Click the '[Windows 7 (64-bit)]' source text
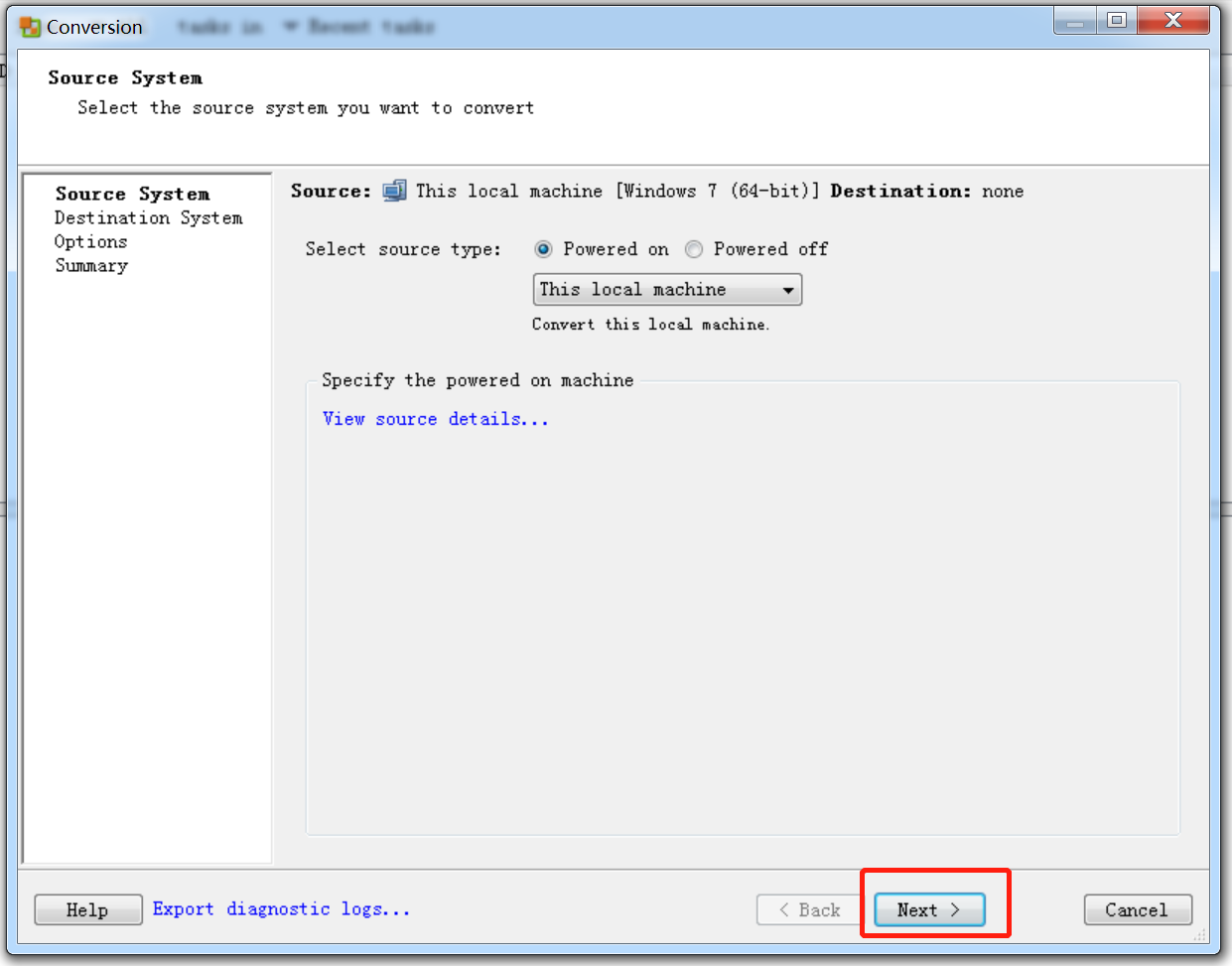This screenshot has width=1232, height=966. (x=718, y=191)
